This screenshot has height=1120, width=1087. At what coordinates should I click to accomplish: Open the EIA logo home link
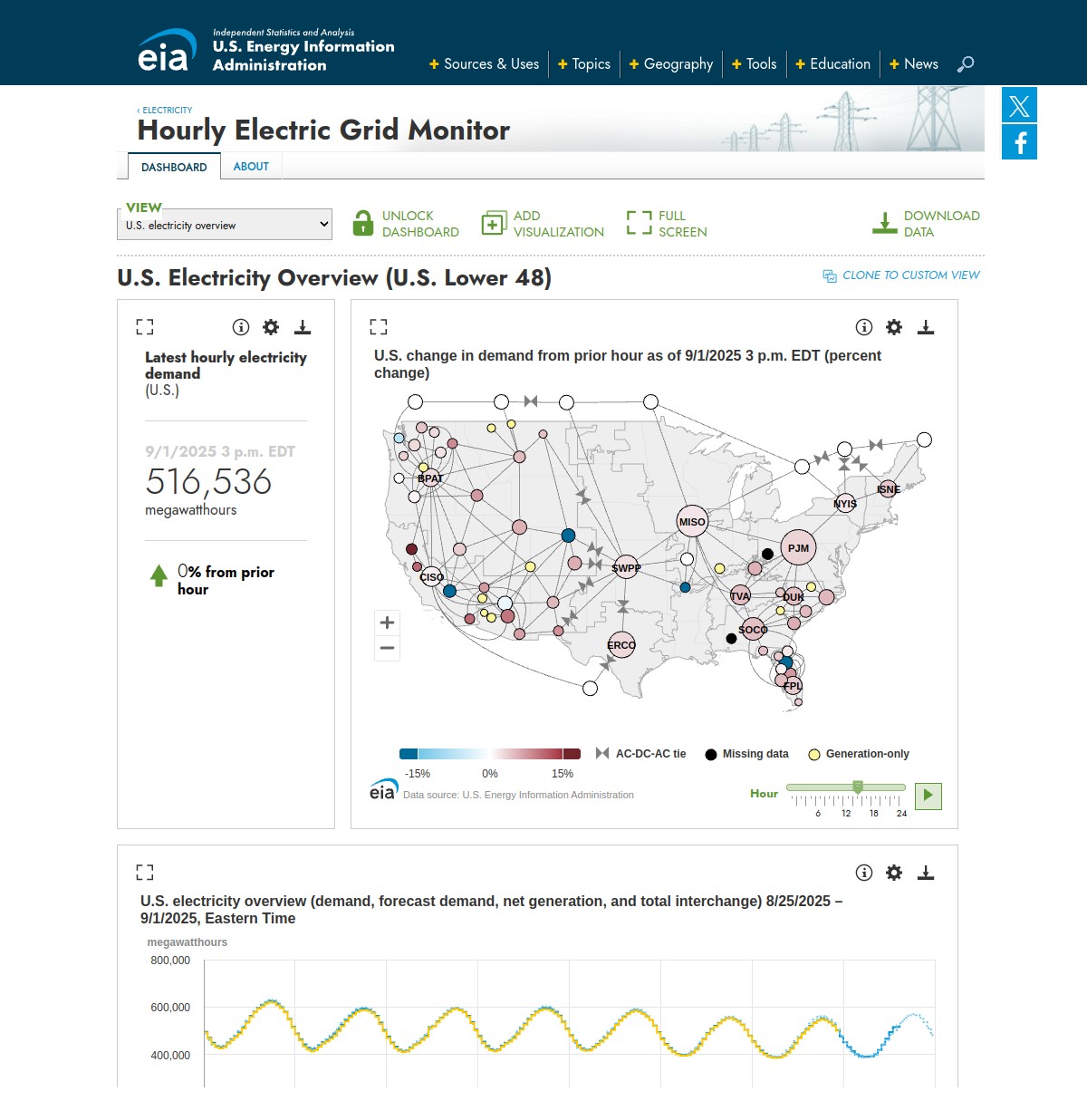(x=168, y=50)
